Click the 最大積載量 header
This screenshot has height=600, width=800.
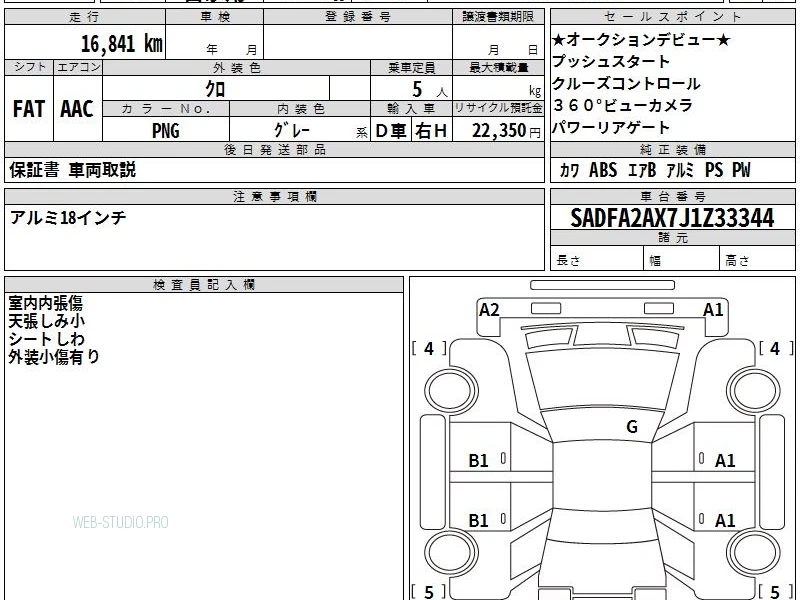498,67
